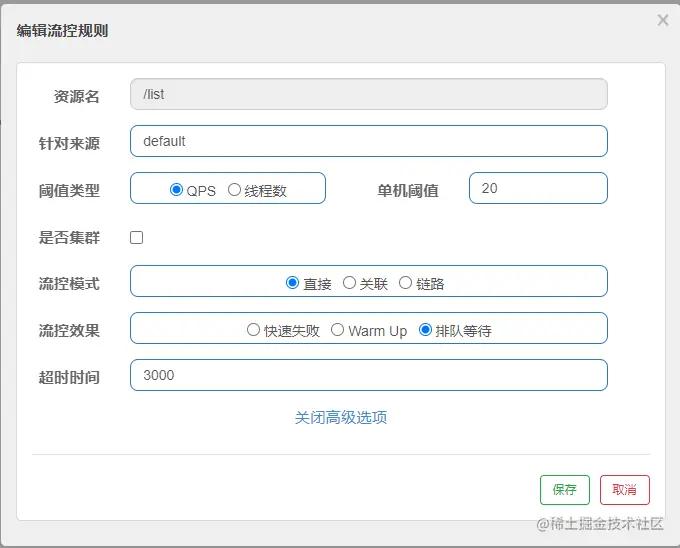The width and height of the screenshot is (680, 548).
Task: Click the 流控模式 label
Action: tap(69, 284)
